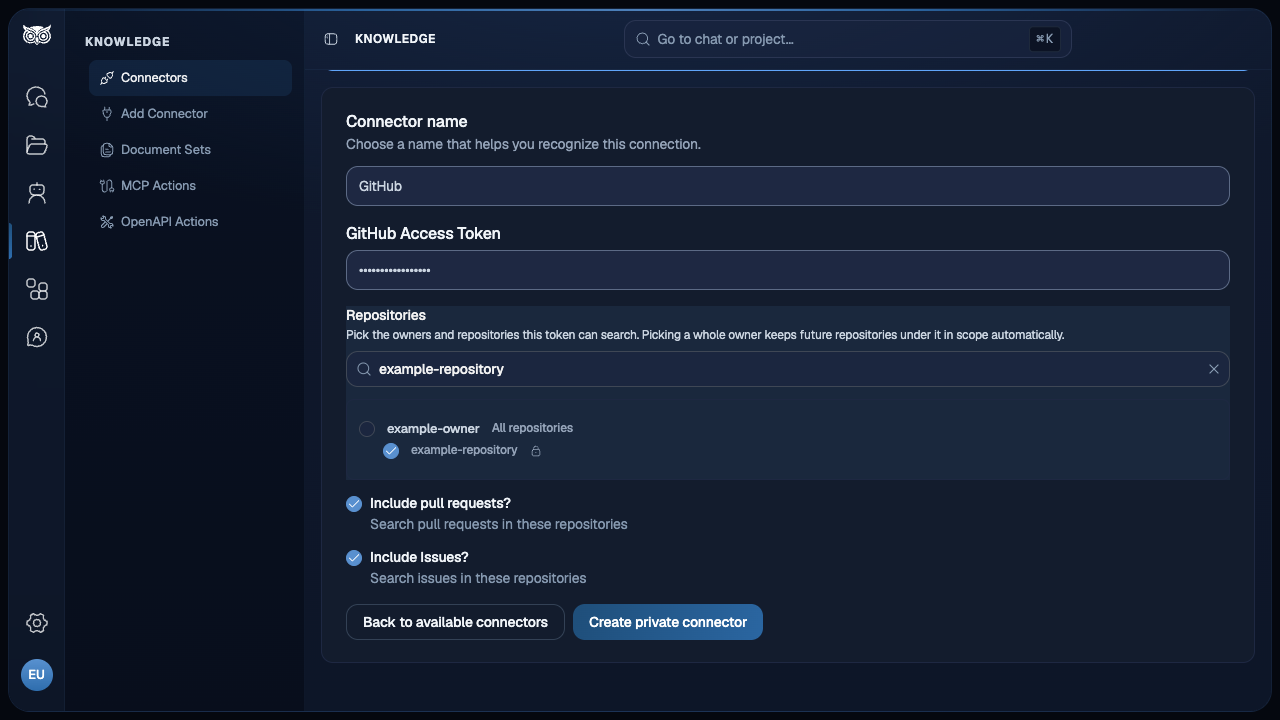Uncheck Include Issues checkbox
The image size is (1280, 720).
[x=354, y=558]
